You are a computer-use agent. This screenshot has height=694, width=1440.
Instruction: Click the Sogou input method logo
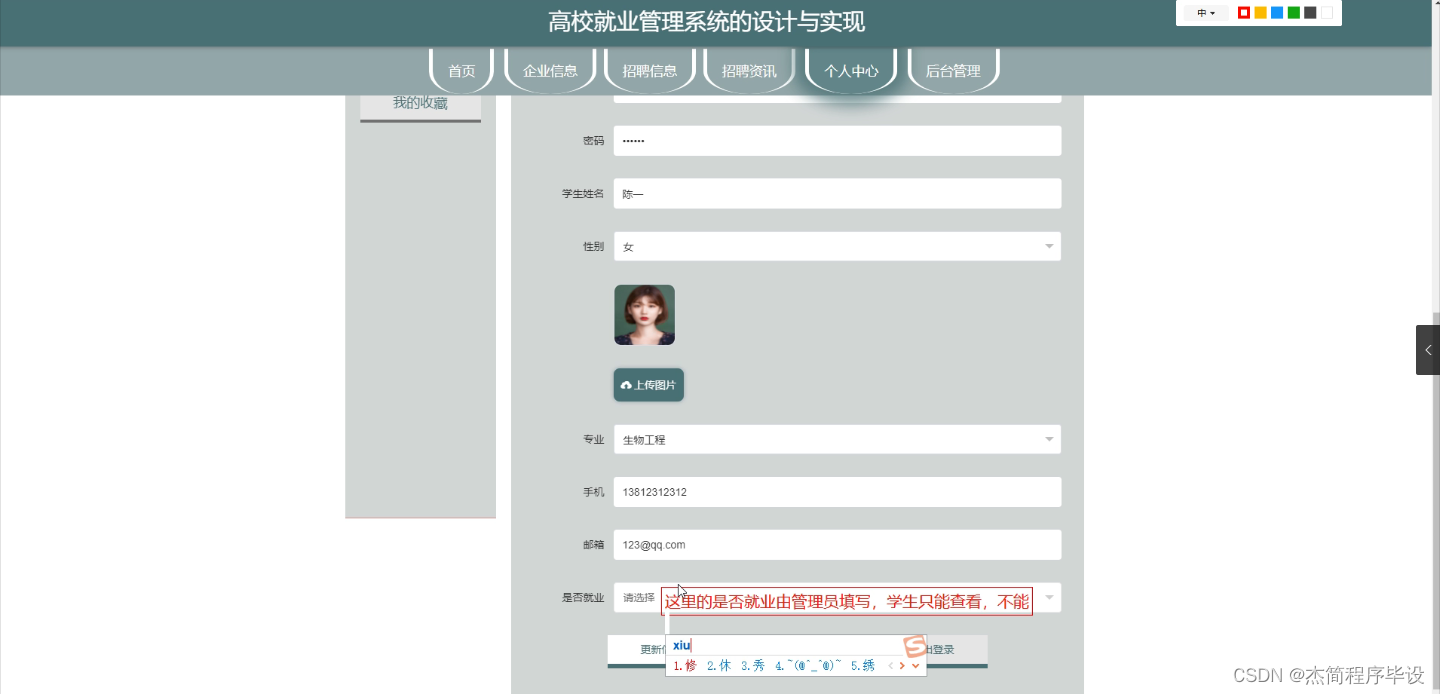(x=915, y=648)
